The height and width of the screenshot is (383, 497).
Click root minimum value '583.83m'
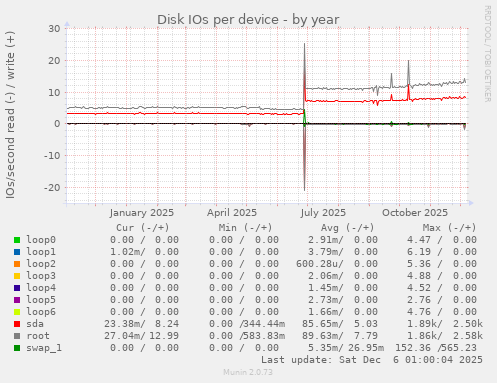264,336
